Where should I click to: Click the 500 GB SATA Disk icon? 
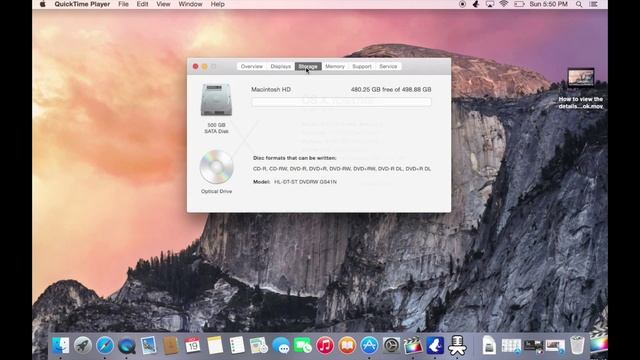point(216,100)
